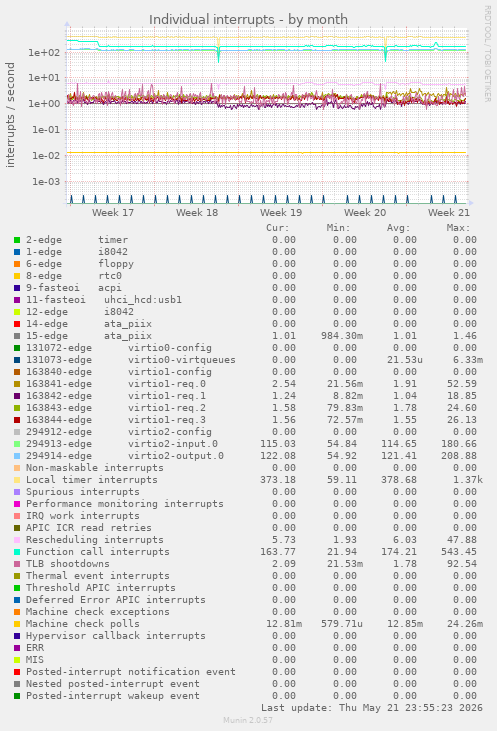
Task: Click the green timer legend color swatch
Action: 17,240
